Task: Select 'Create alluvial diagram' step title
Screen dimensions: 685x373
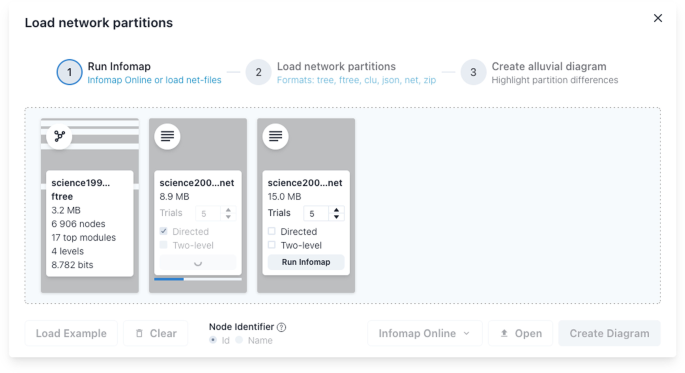Action: [x=549, y=66]
